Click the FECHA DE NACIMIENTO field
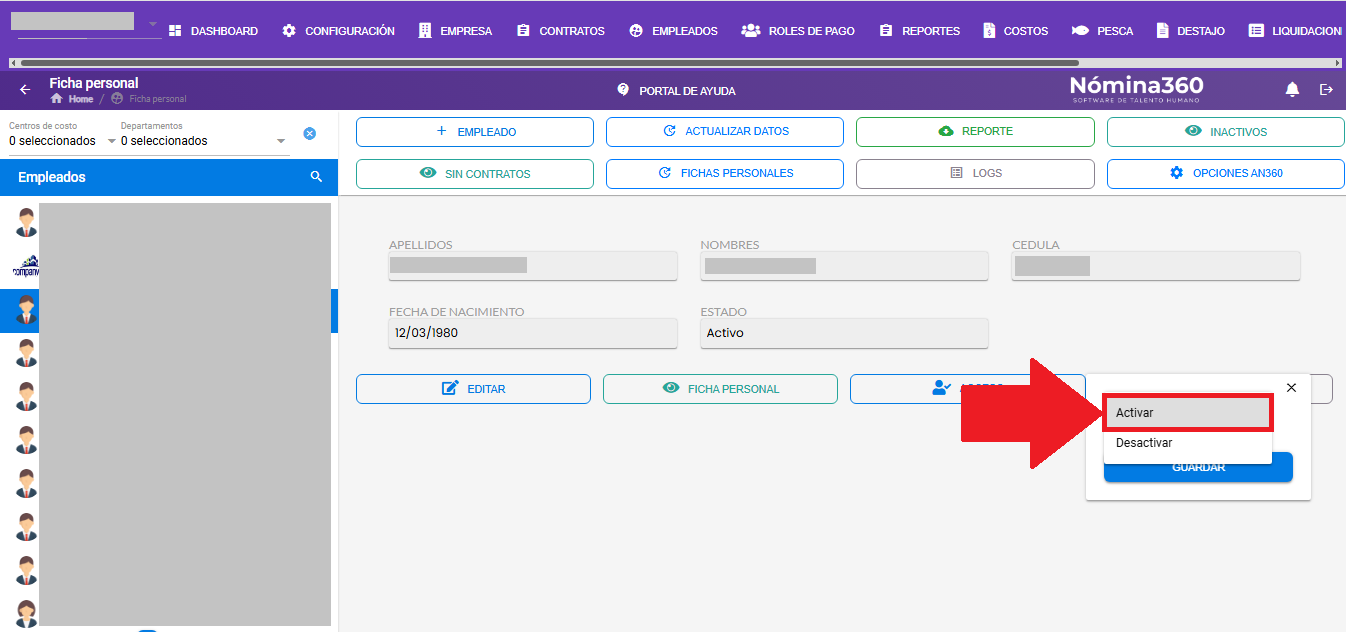Screen dimensions: 1346x632 (533, 333)
